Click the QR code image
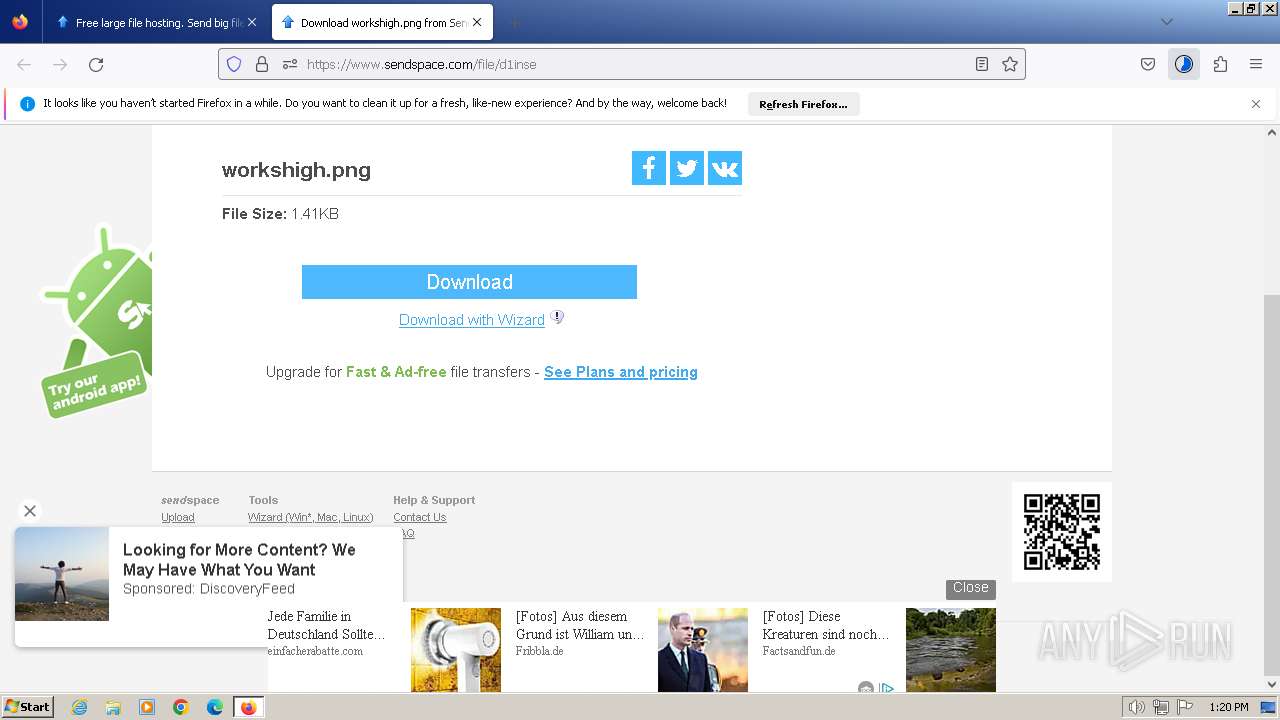Image resolution: width=1280 pixels, height=720 pixels. coord(1062,532)
